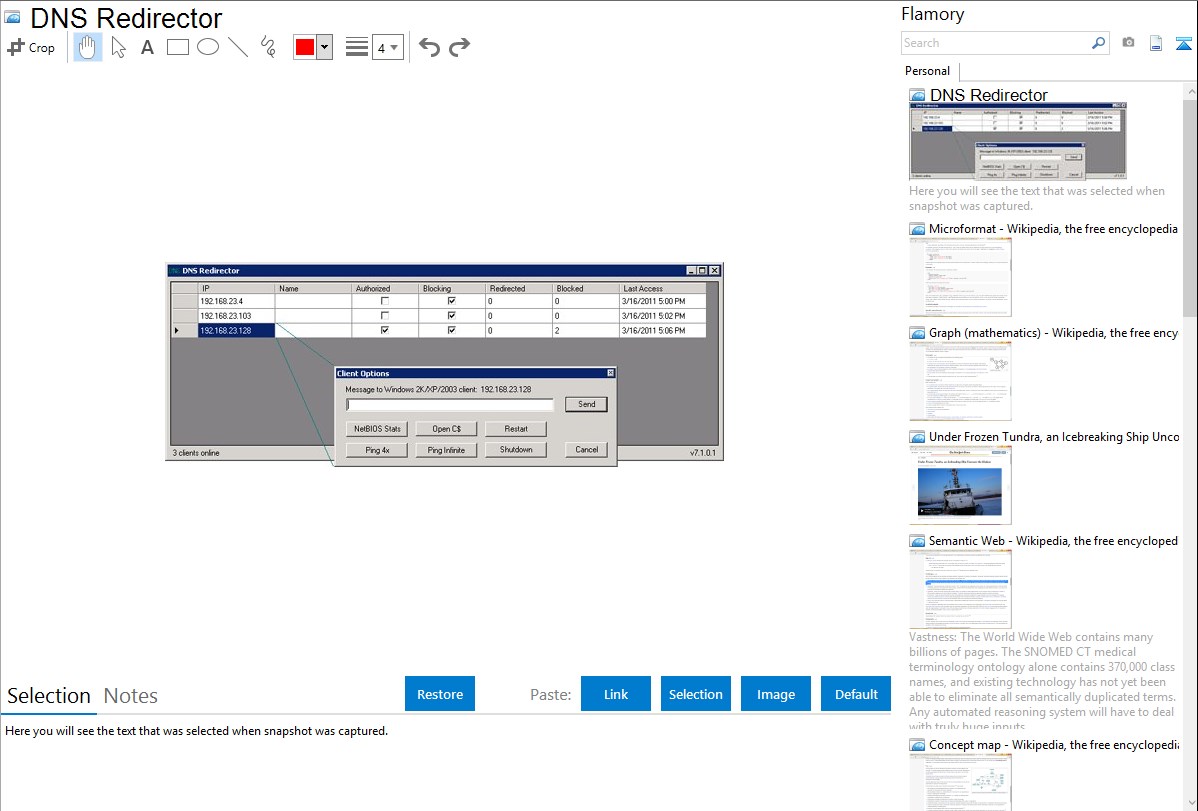This screenshot has height=811, width=1198.
Task: Click the line thickness icon
Action: coord(357,47)
